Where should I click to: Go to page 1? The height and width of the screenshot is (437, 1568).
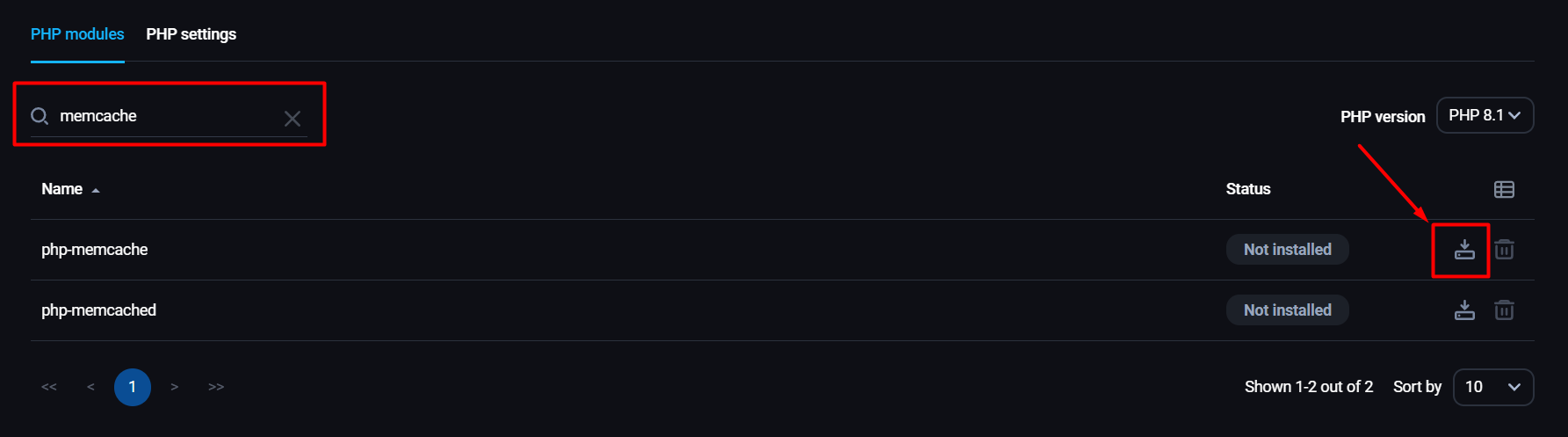(133, 387)
